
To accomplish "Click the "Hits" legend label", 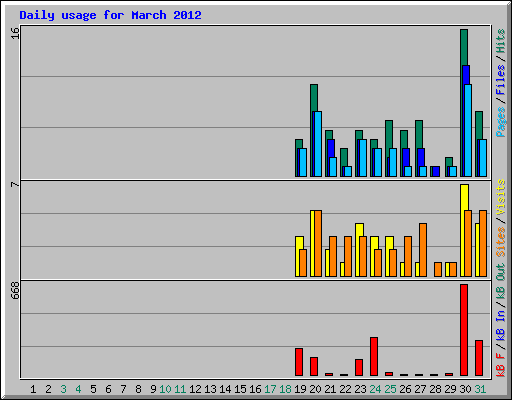I will pos(501,41).
